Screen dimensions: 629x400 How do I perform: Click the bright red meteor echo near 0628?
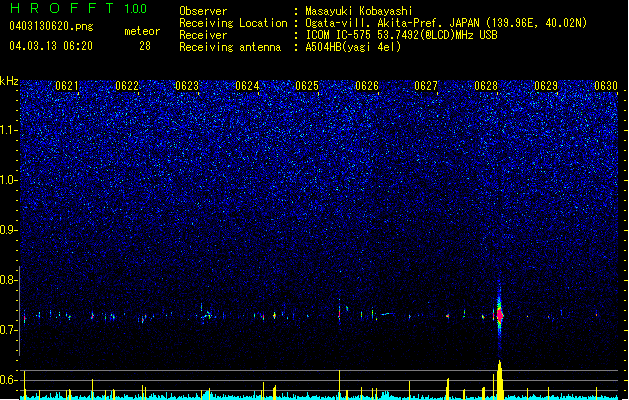500,315
